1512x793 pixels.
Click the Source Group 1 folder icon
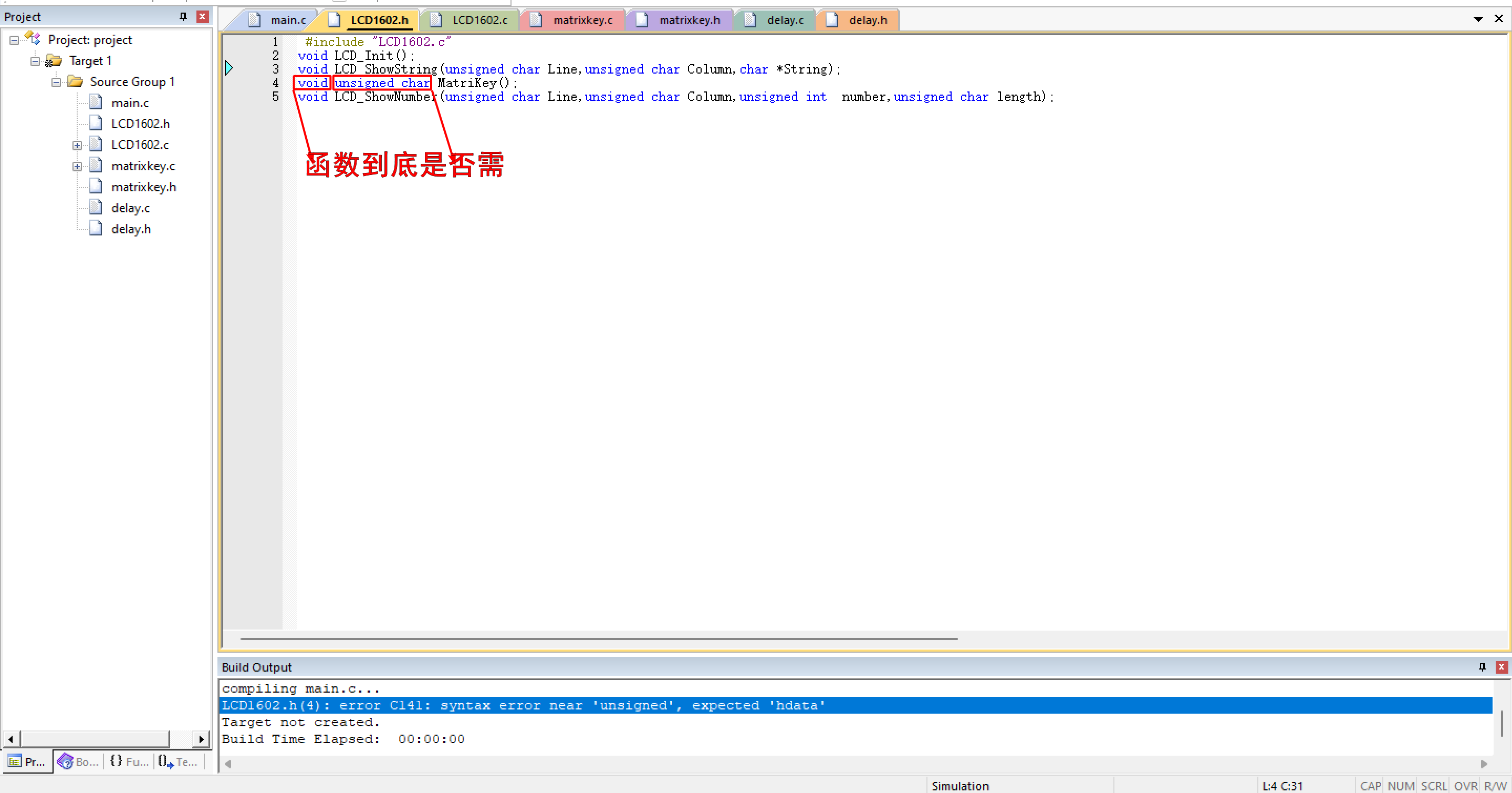coord(75,81)
